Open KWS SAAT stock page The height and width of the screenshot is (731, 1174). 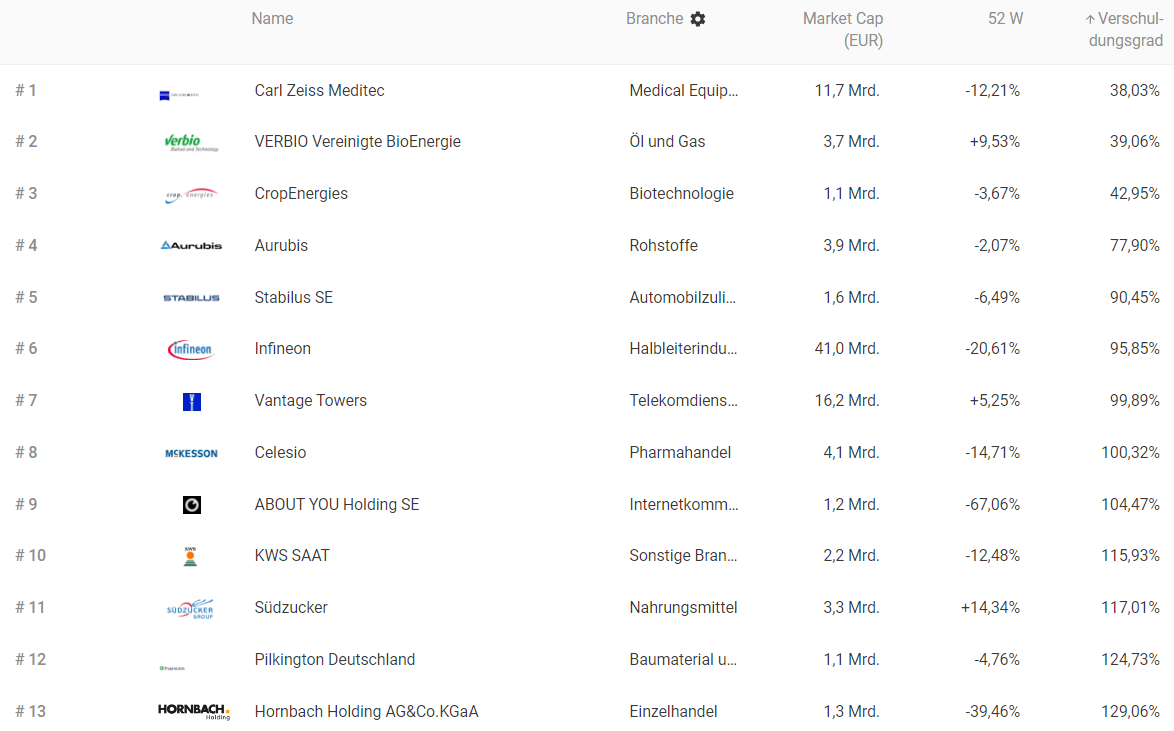click(292, 556)
